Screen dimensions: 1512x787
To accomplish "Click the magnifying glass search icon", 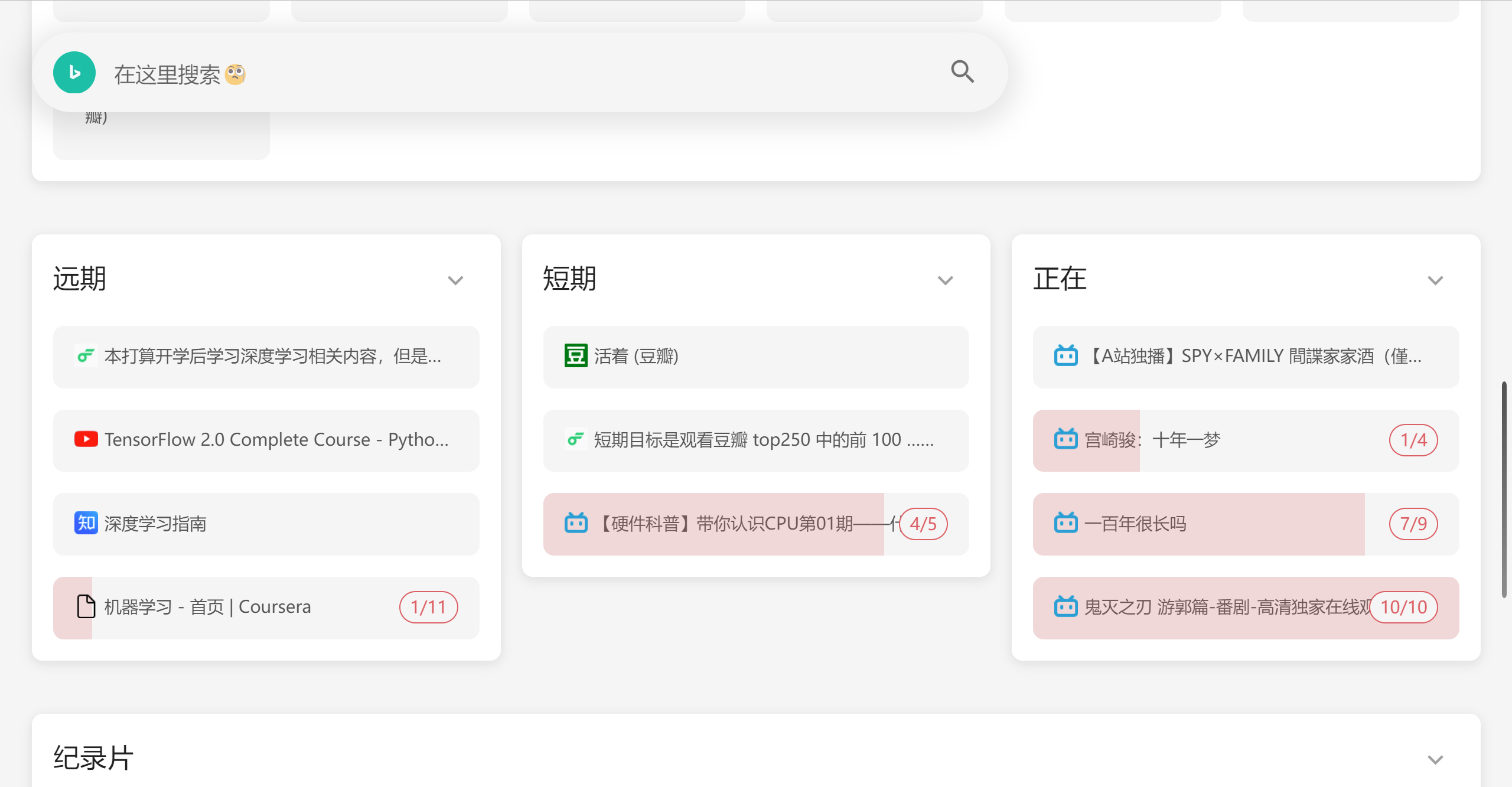I will (x=962, y=72).
